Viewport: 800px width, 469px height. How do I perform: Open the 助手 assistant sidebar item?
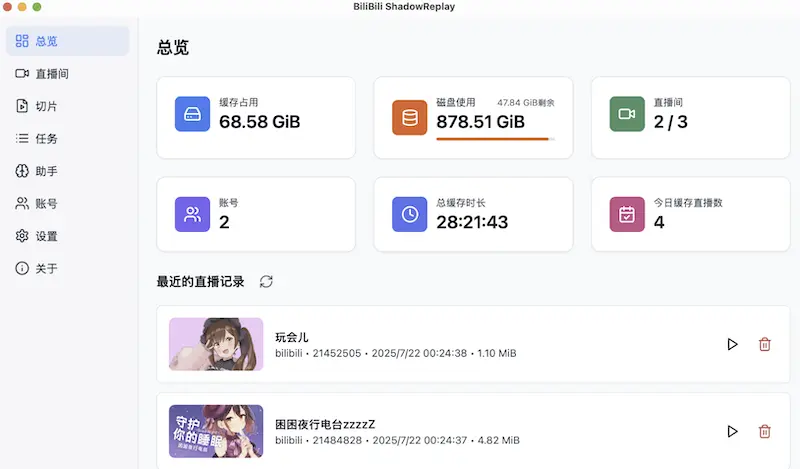point(67,171)
